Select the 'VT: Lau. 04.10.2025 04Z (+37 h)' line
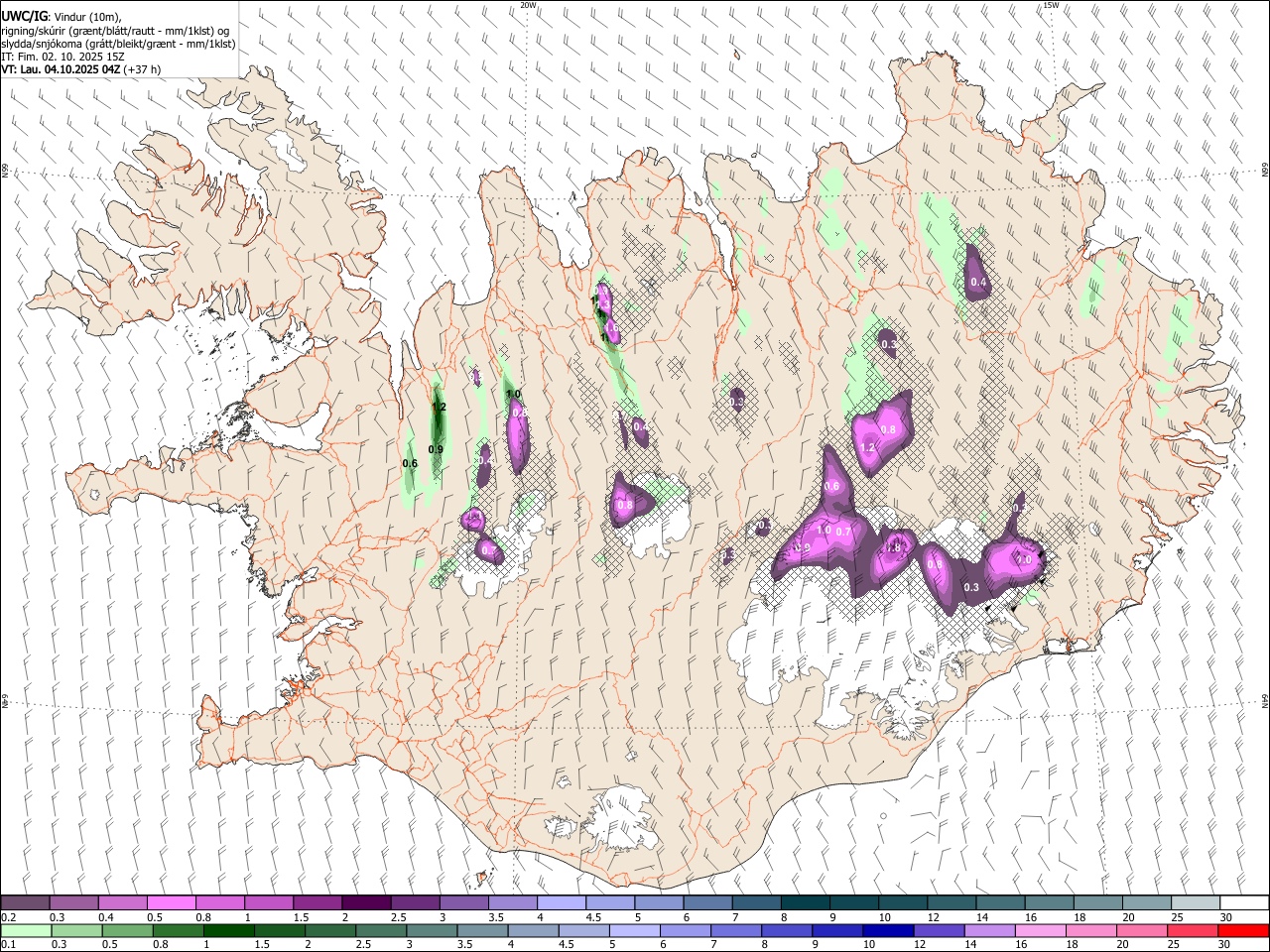 point(81,69)
